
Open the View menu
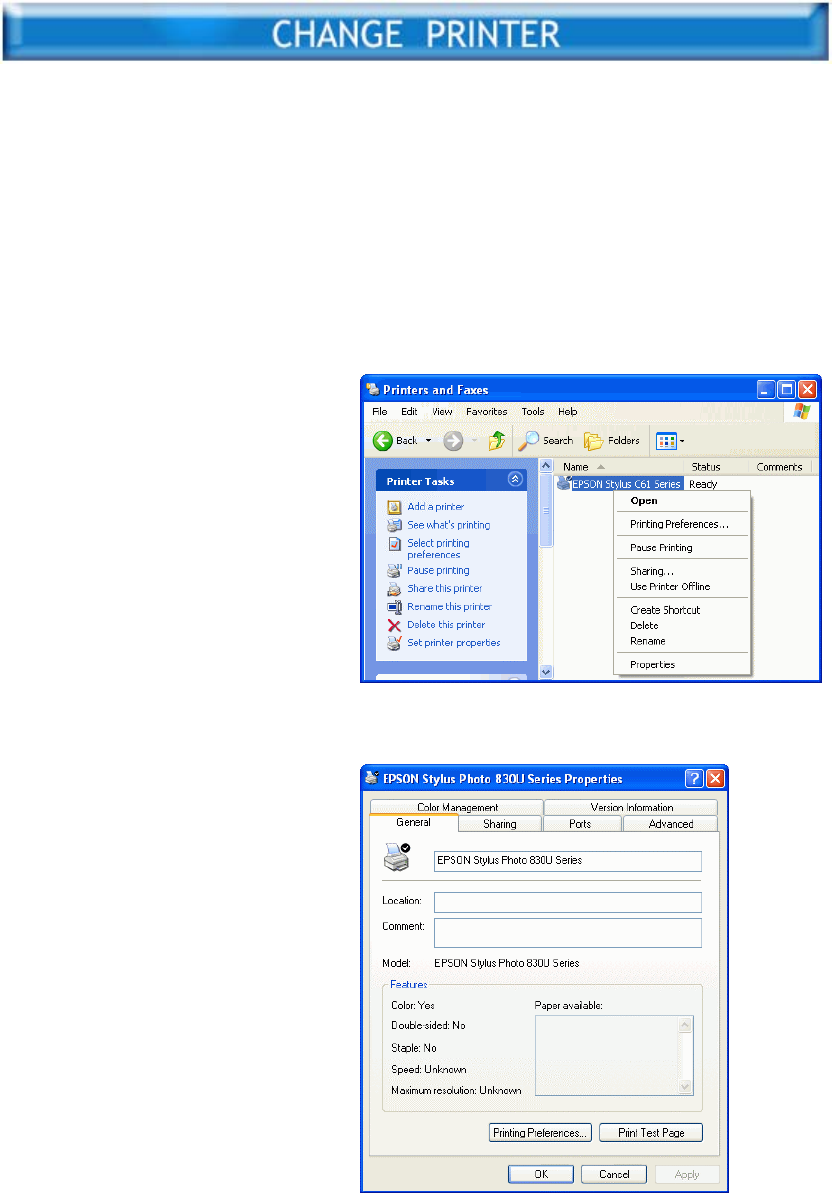pos(442,412)
